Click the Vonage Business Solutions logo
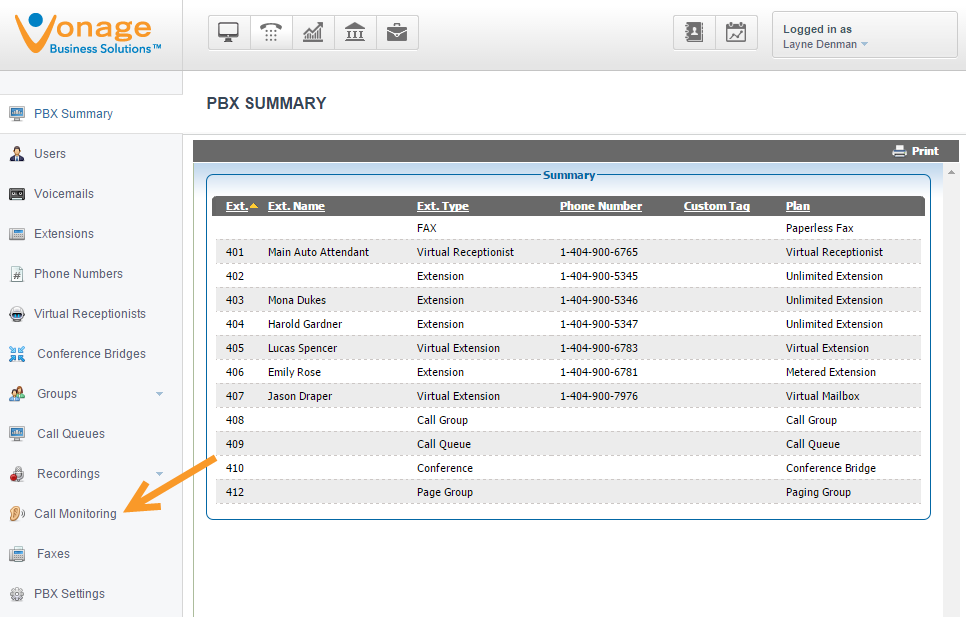The width and height of the screenshot is (966, 617). tap(89, 34)
